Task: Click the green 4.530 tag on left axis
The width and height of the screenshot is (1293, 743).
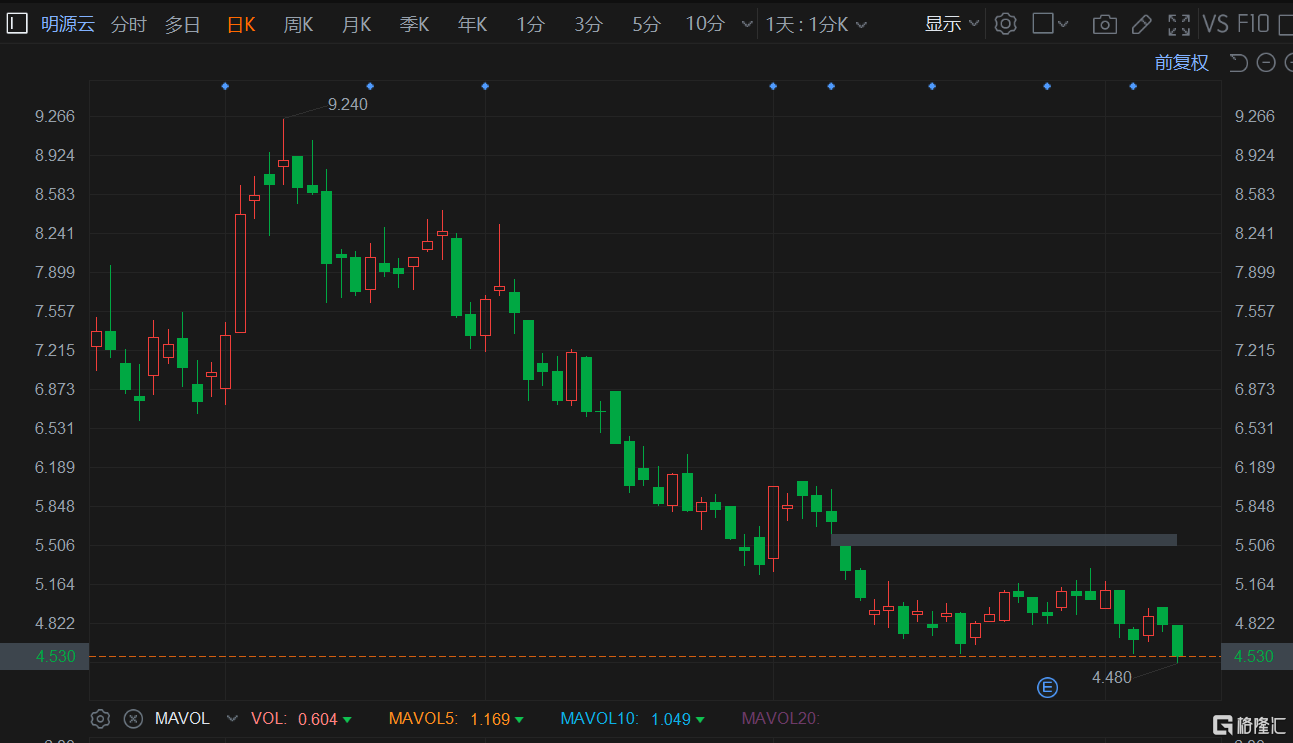Action: [44, 656]
